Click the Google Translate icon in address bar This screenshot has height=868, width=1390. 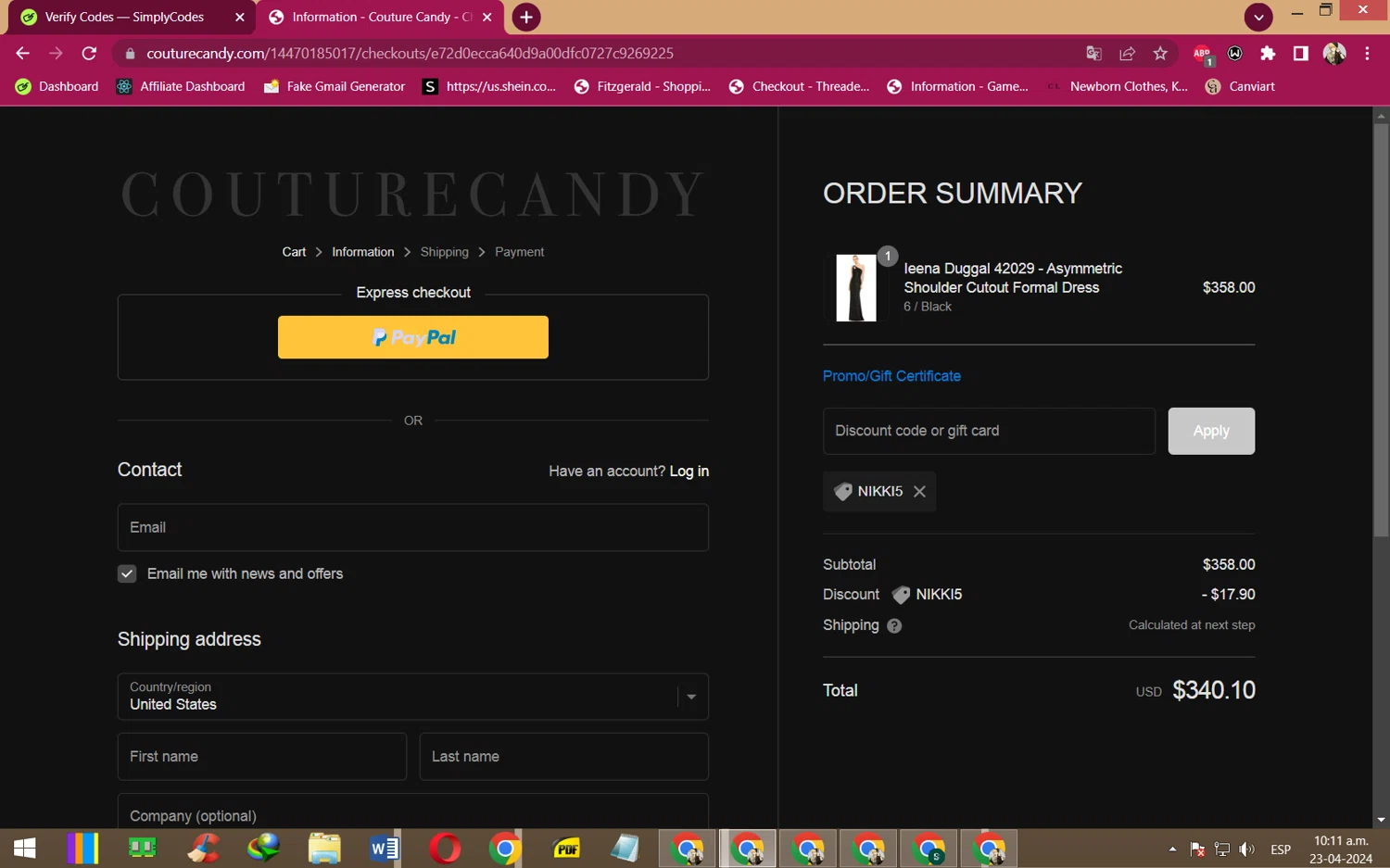point(1093,54)
